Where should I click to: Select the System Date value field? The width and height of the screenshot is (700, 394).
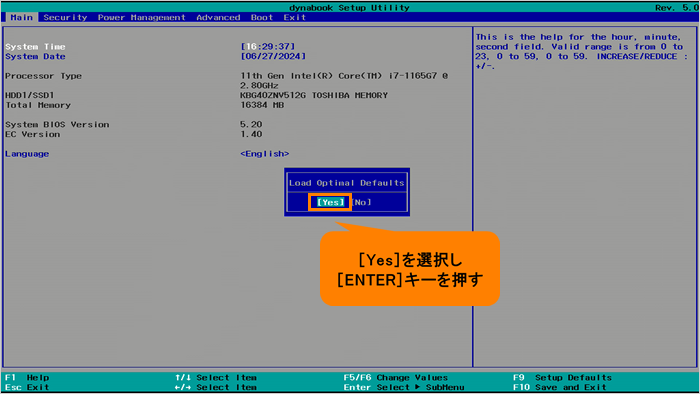273,56
